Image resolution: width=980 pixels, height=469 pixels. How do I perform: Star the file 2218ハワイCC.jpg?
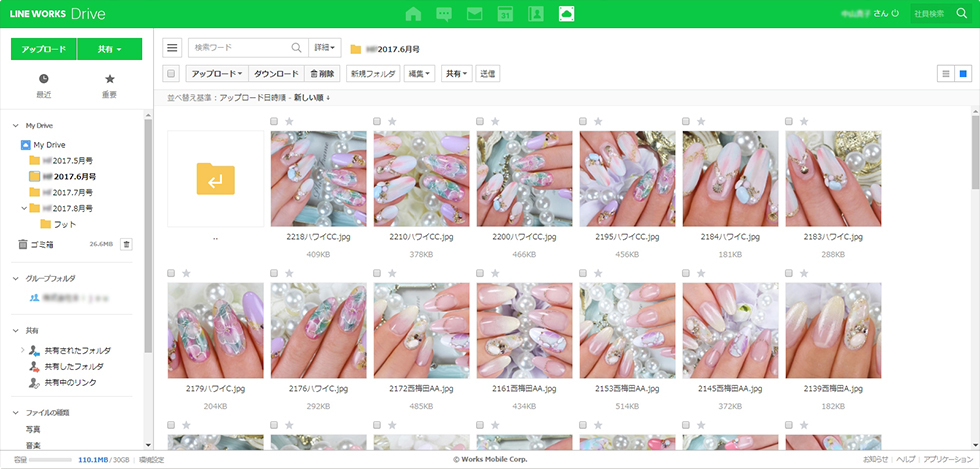[289, 121]
